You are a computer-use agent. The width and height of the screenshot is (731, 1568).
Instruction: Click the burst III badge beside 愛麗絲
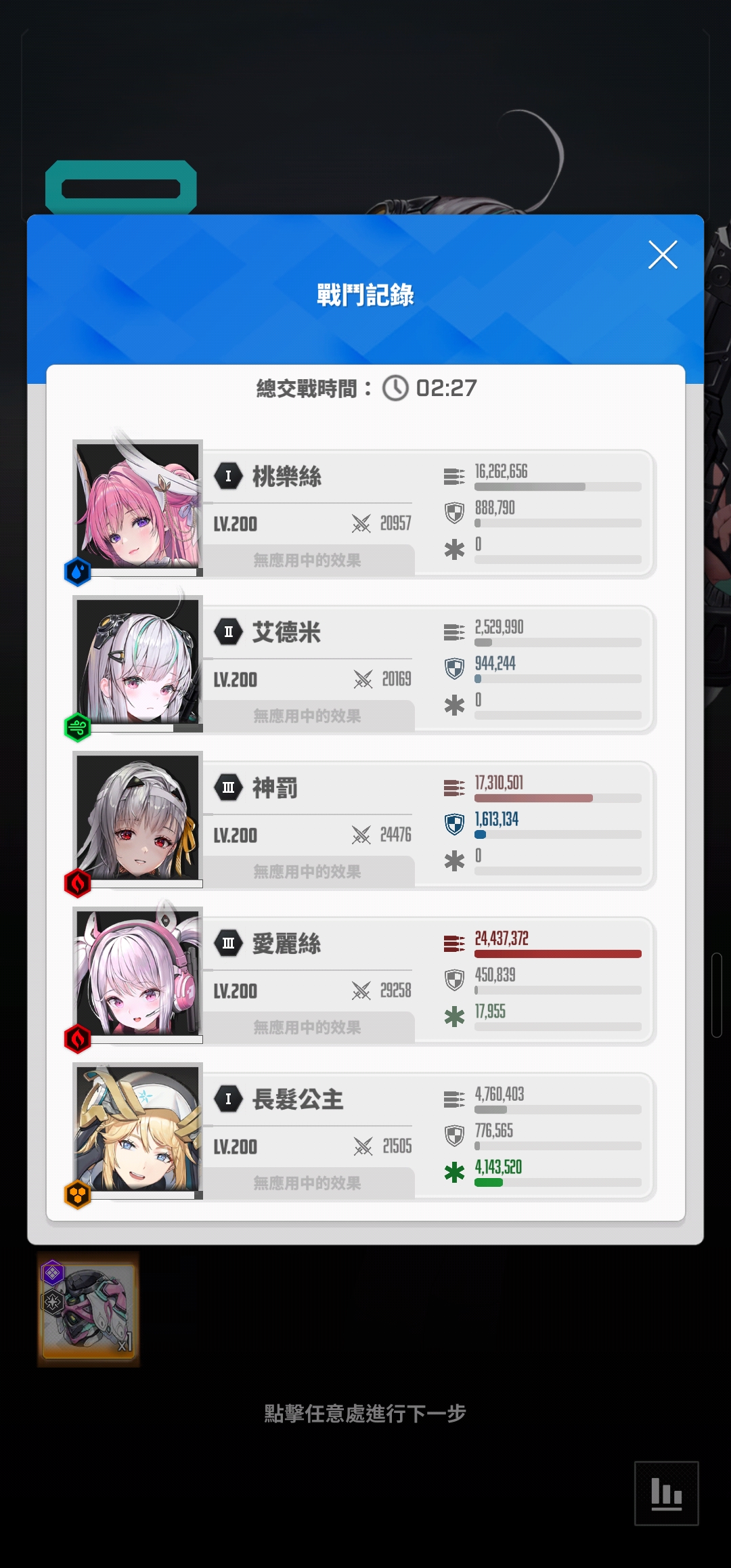tap(228, 942)
